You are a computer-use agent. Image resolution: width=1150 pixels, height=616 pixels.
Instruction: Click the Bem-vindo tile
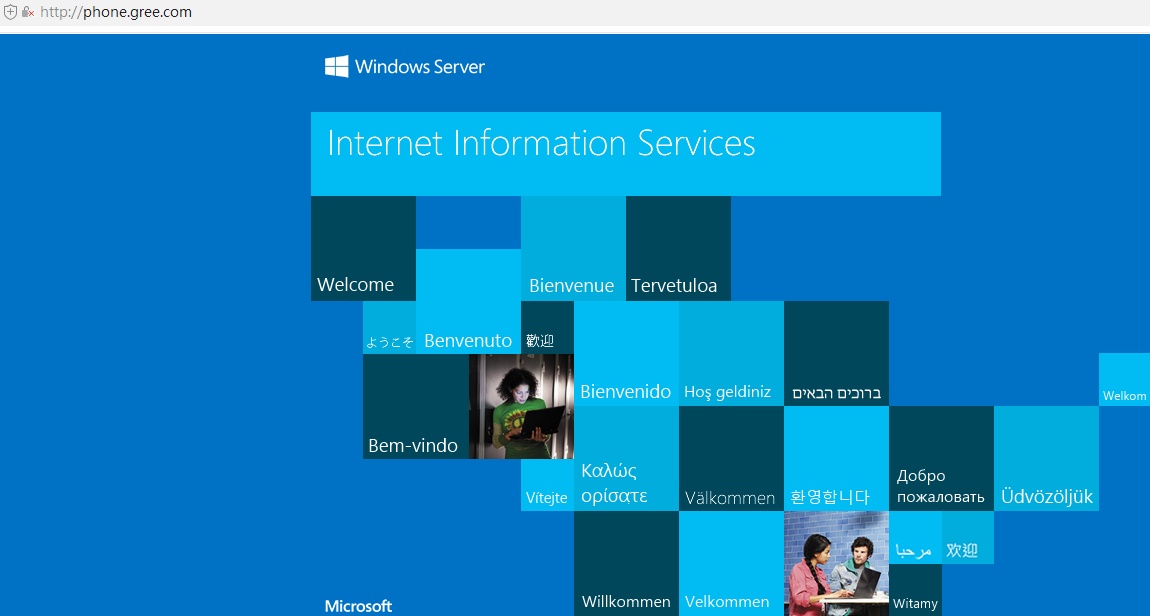coord(416,406)
